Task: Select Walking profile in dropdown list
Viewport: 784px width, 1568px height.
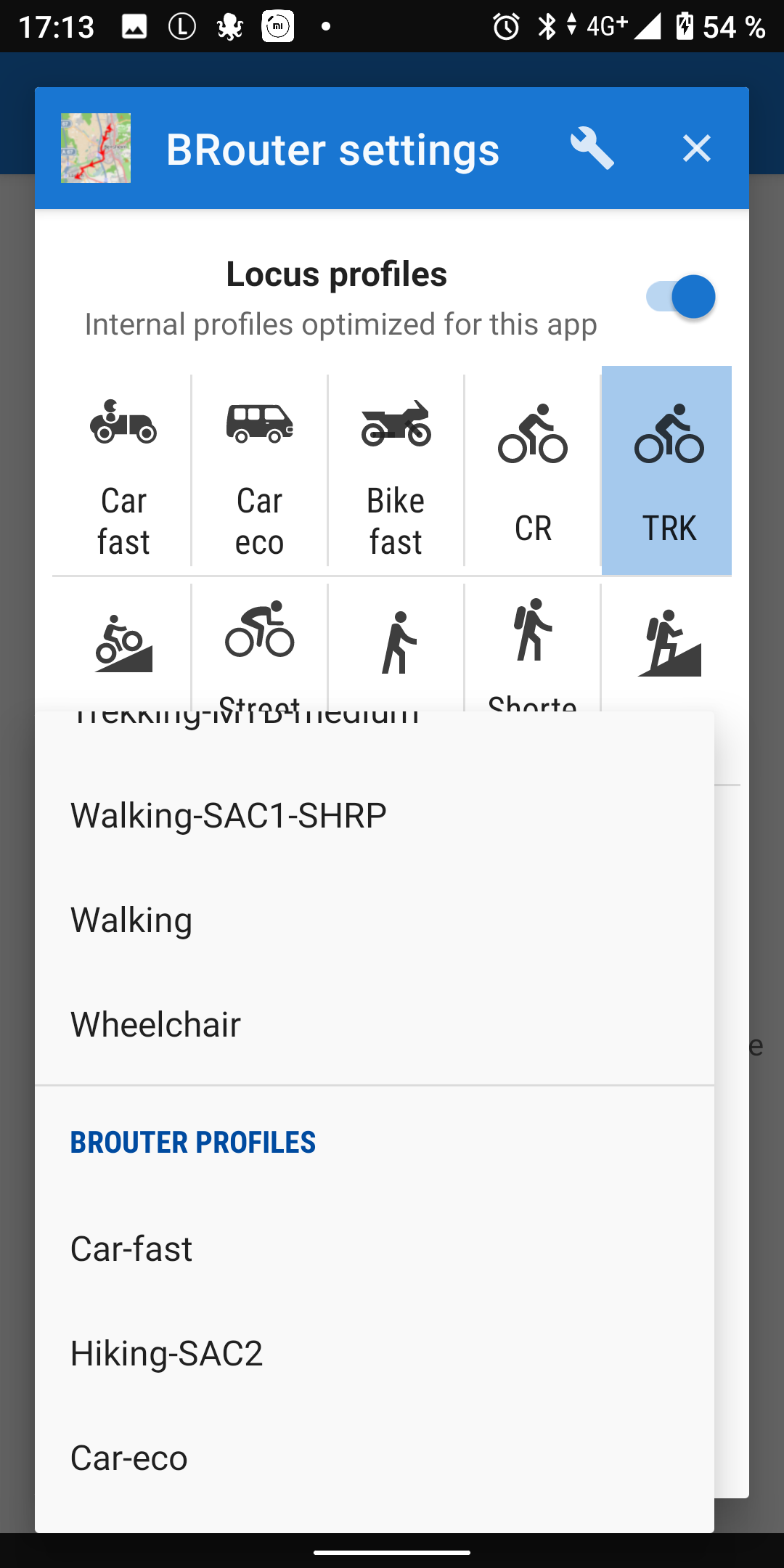Action: click(x=131, y=920)
